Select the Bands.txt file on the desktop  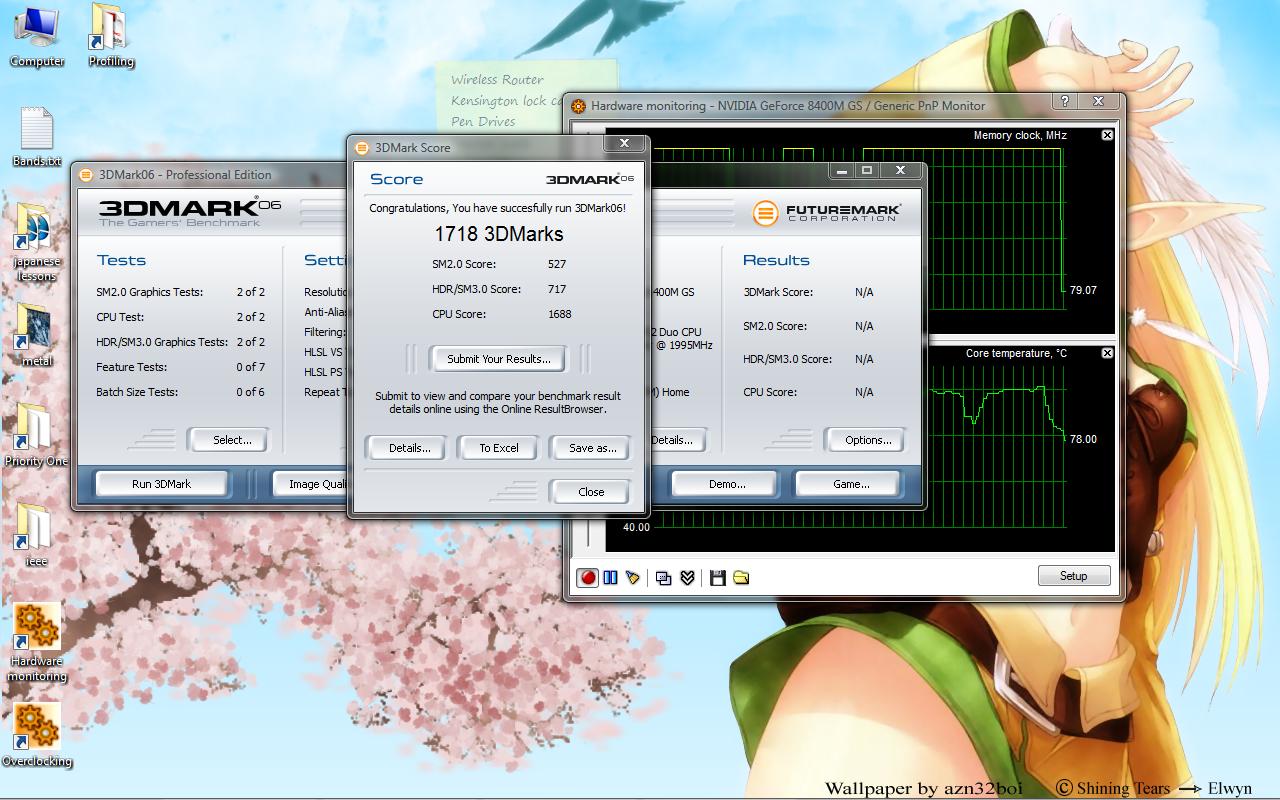pyautogui.click(x=37, y=137)
